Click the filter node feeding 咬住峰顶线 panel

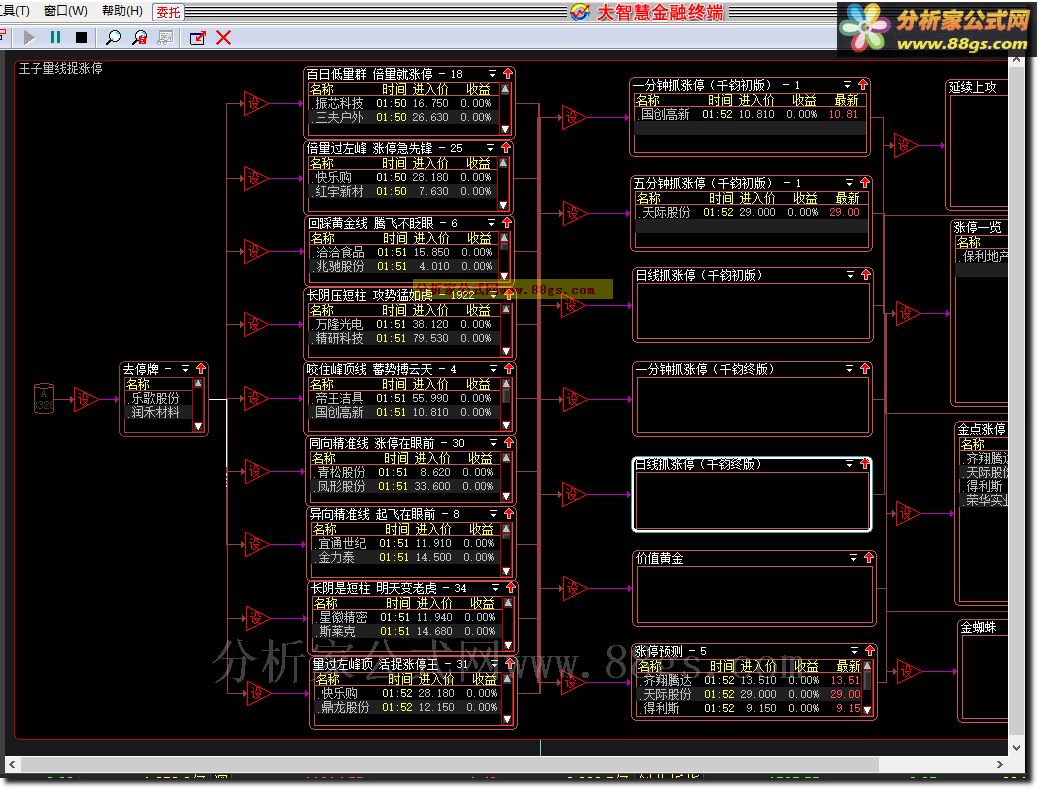pyautogui.click(x=256, y=399)
